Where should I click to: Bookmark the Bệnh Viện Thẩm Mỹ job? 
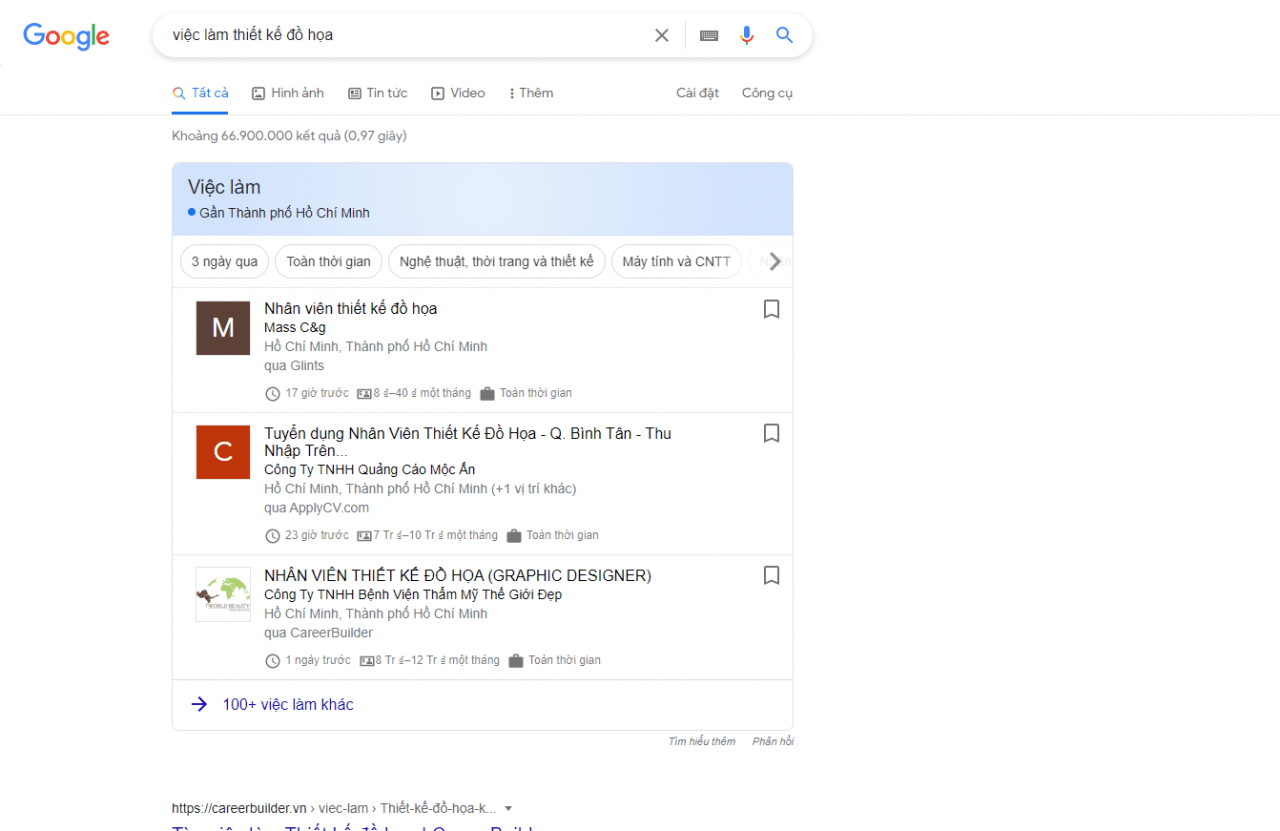coord(771,575)
